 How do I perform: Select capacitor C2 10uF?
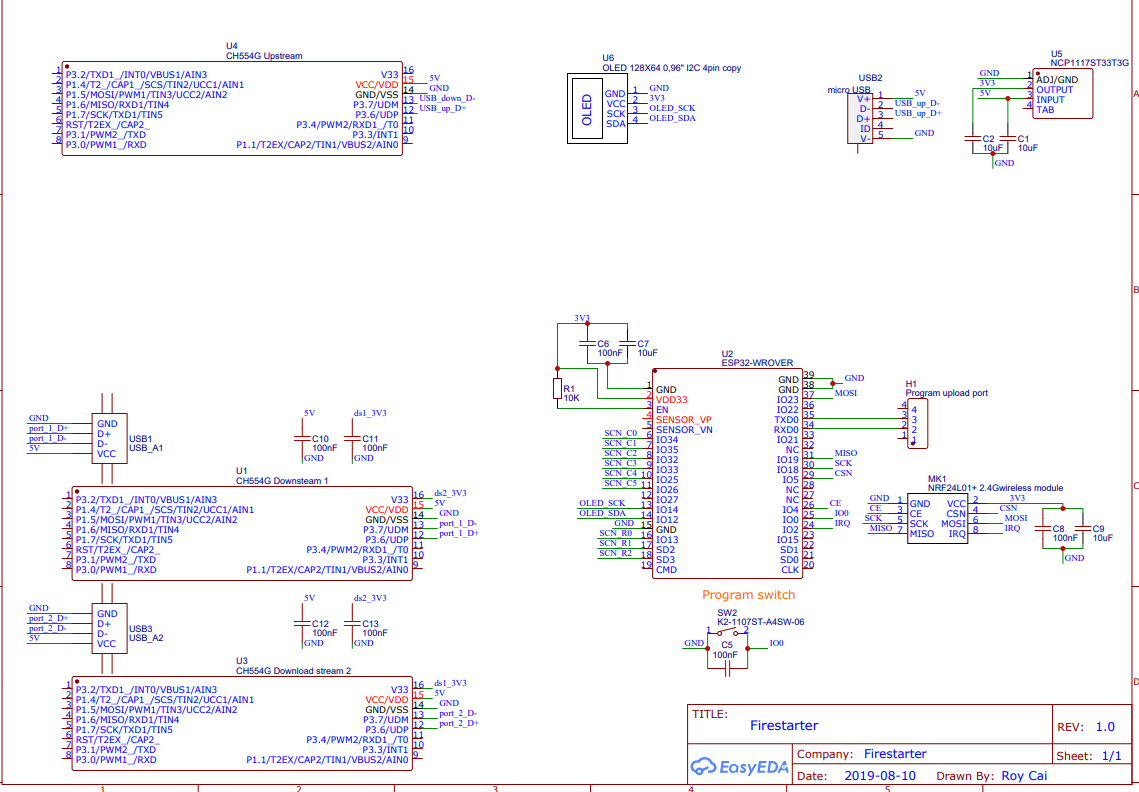[x=973, y=138]
